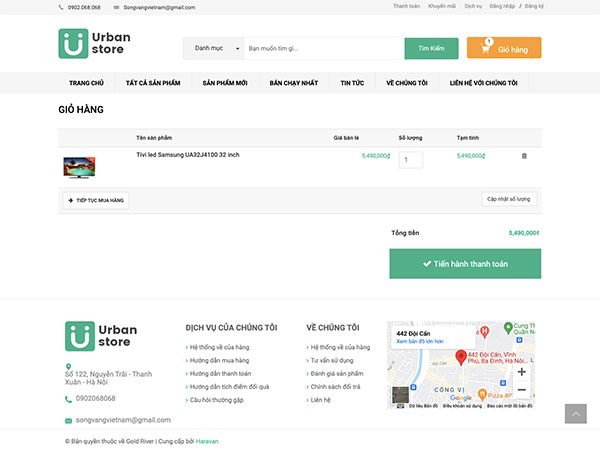Click the 0902.068.068 top bar phone number
Screen dimensions: 600x450
(84, 7)
